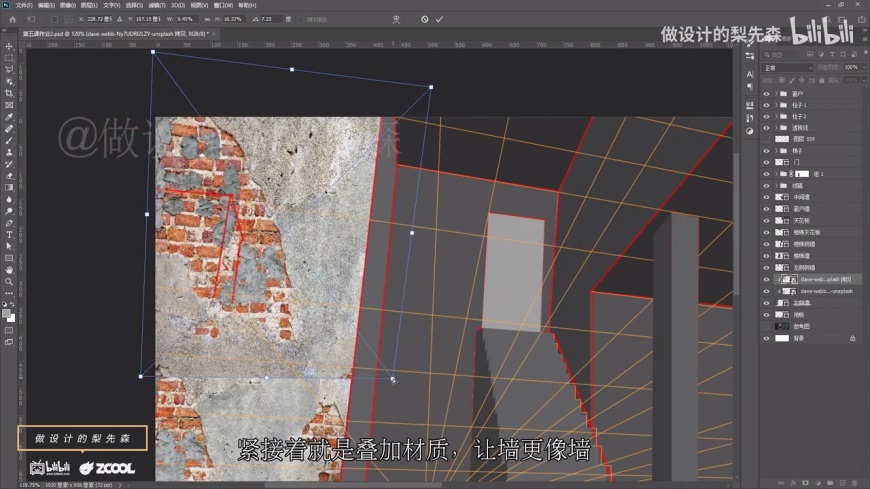870x489 pixels.
Task: Open the 文件(F) menu
Action: tap(24, 5)
